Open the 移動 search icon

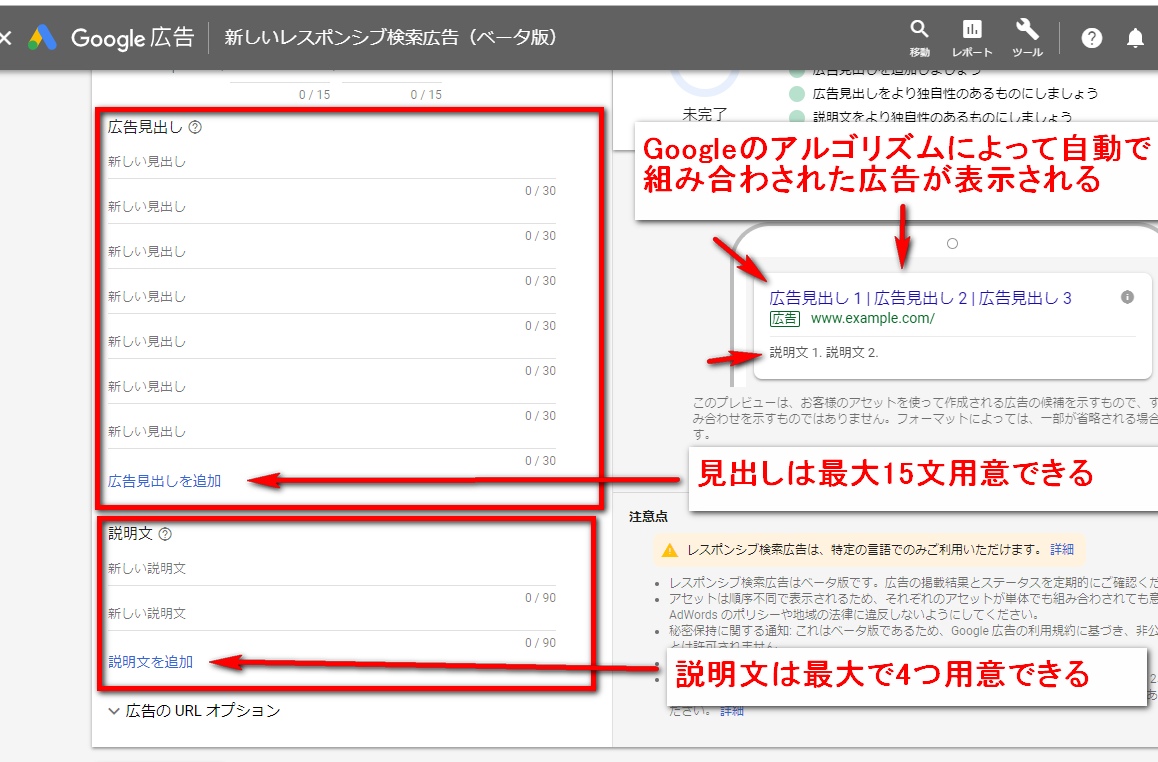tap(919, 37)
